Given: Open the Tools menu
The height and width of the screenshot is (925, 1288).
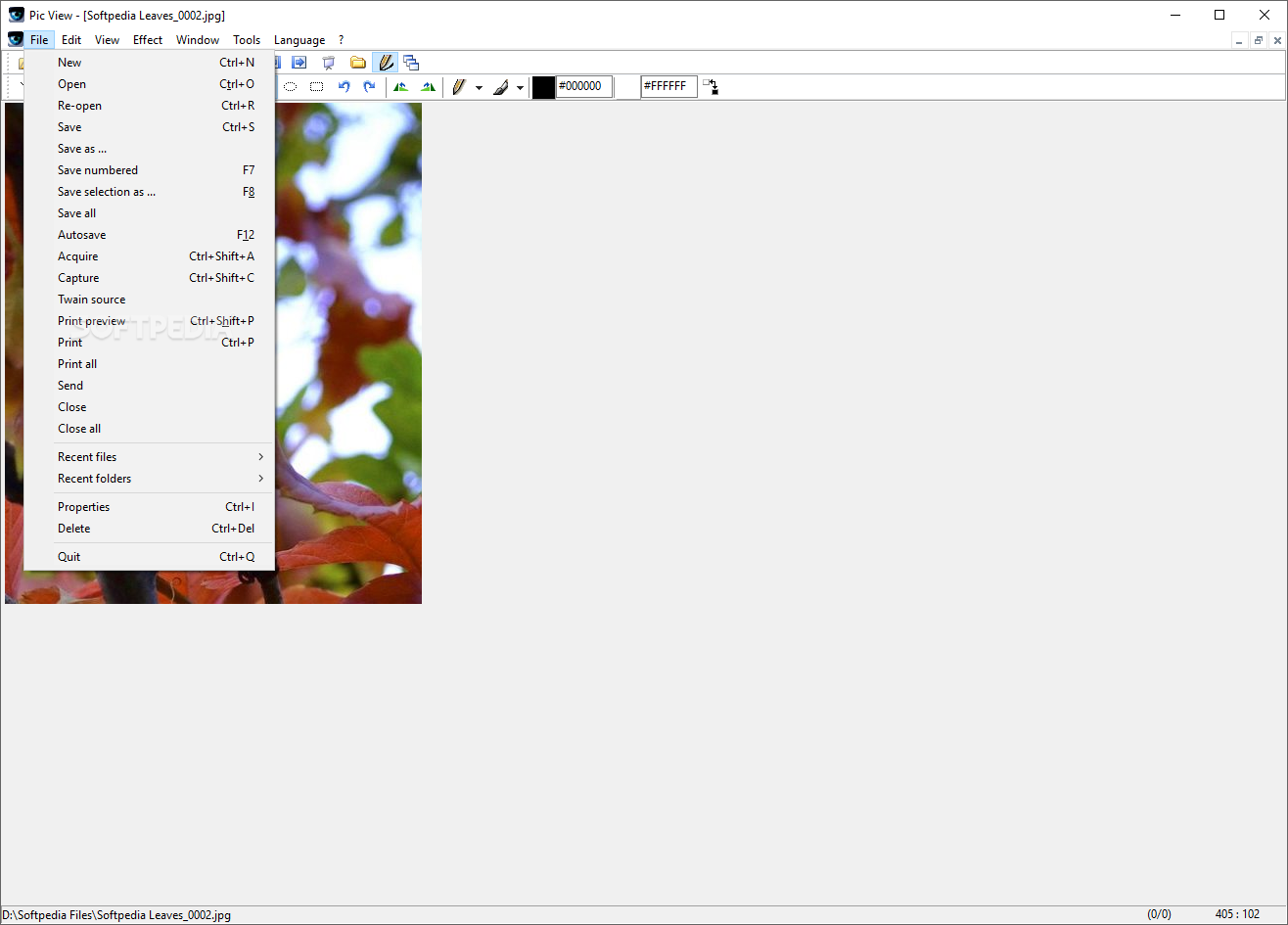Looking at the screenshot, I should point(247,40).
